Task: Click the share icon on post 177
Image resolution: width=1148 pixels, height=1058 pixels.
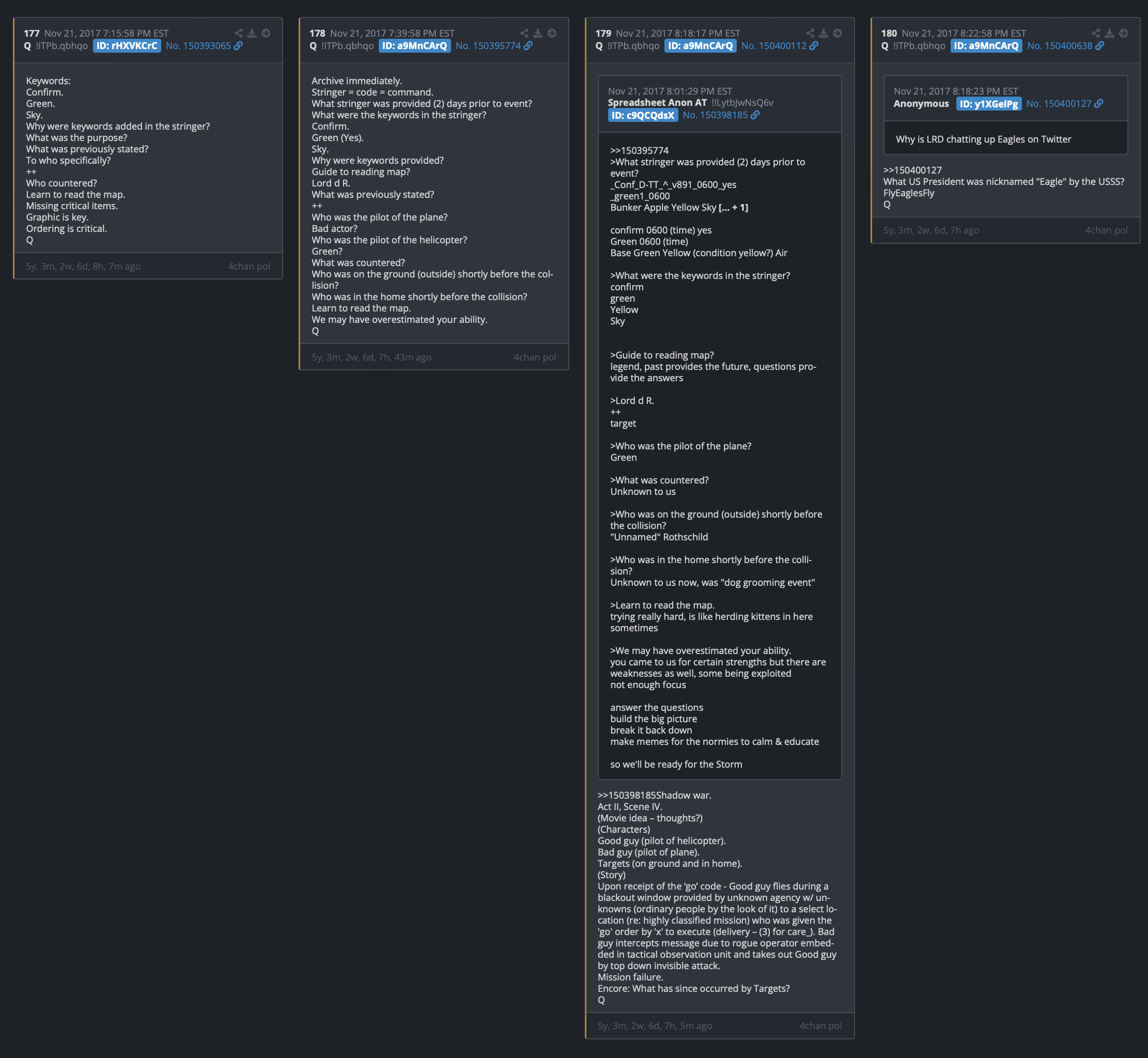Action: (238, 33)
